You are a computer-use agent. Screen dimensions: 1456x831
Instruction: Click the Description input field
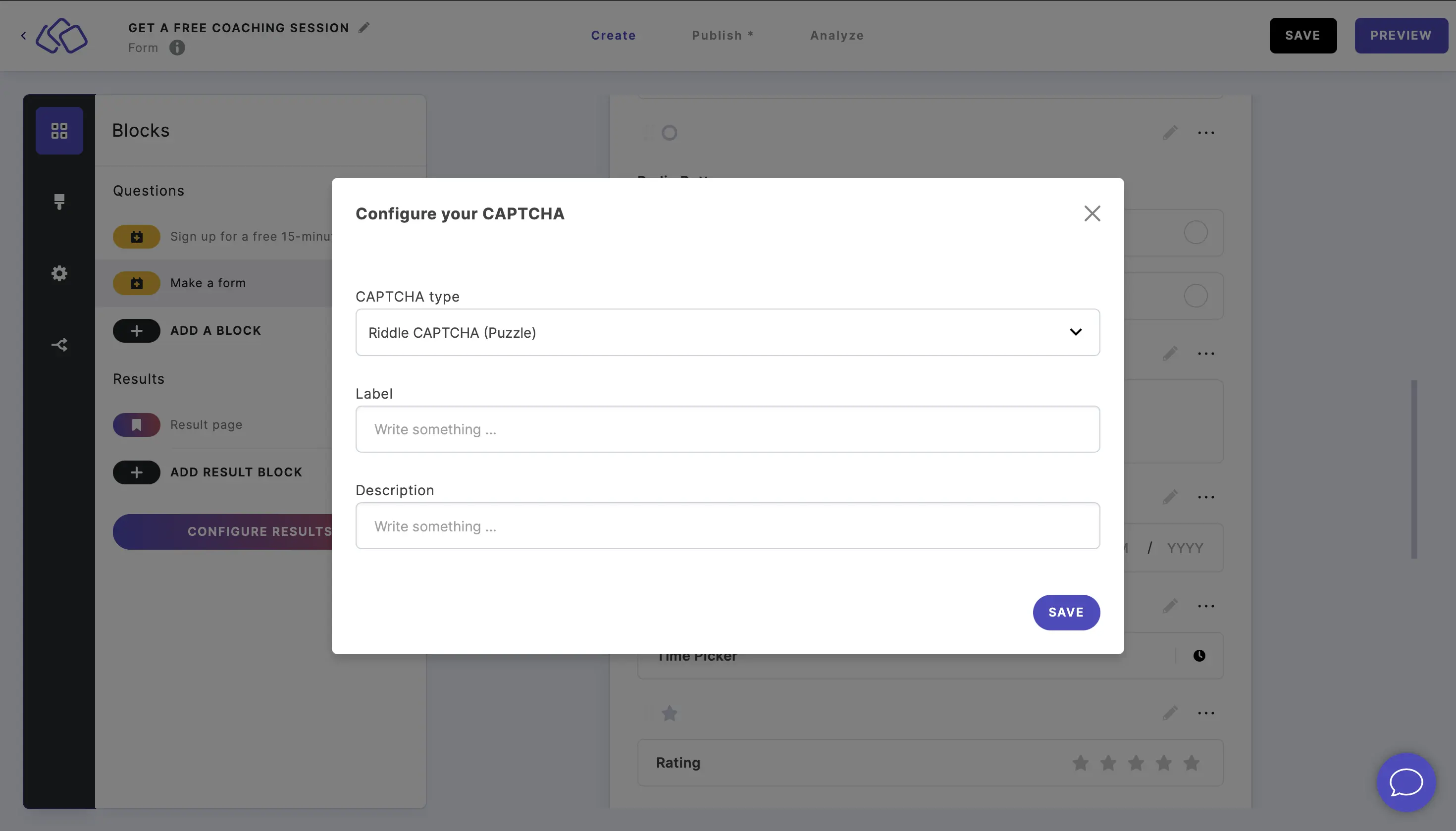727,525
